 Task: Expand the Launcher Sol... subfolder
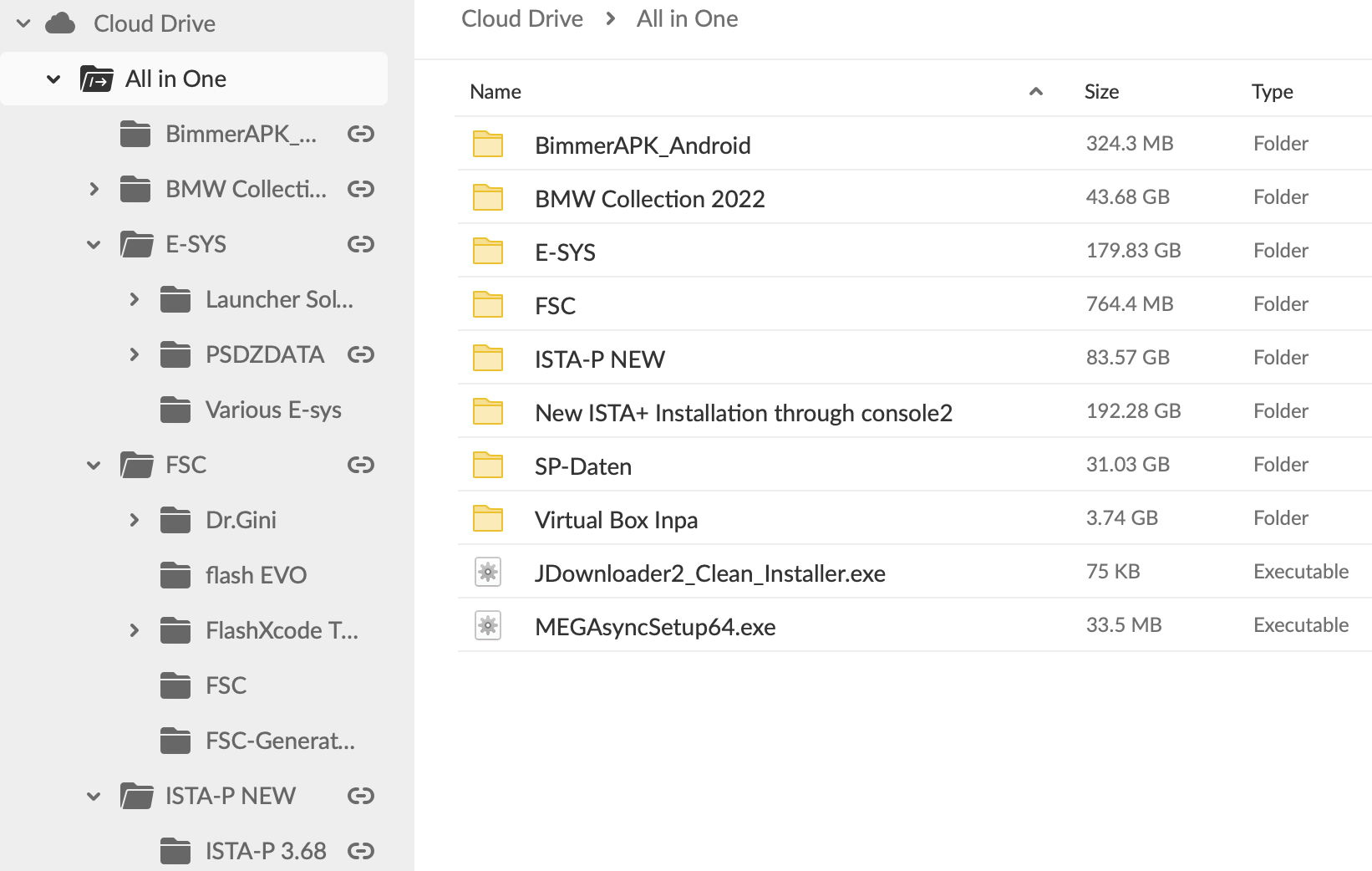coord(134,299)
